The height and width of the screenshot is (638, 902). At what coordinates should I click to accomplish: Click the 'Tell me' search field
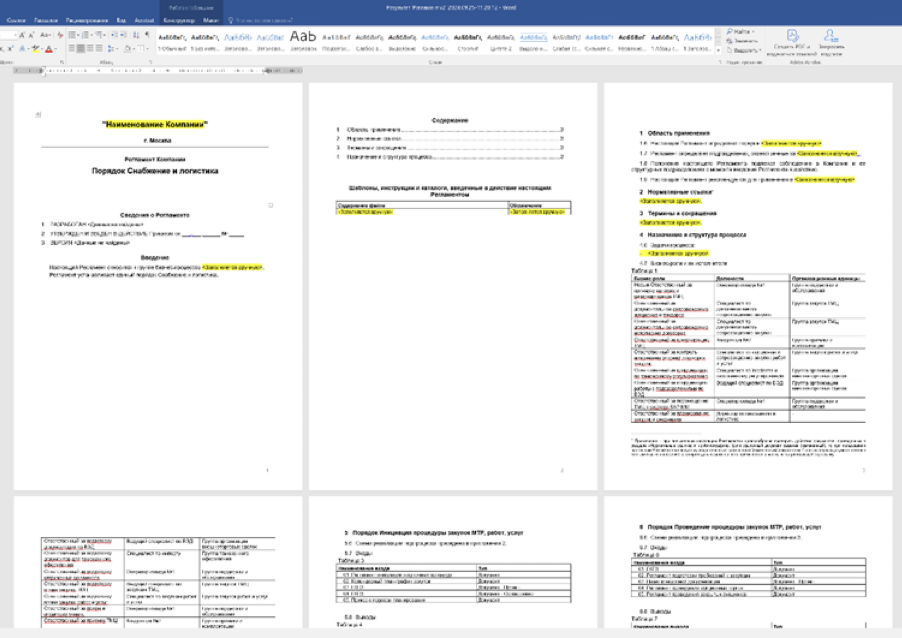265,20
